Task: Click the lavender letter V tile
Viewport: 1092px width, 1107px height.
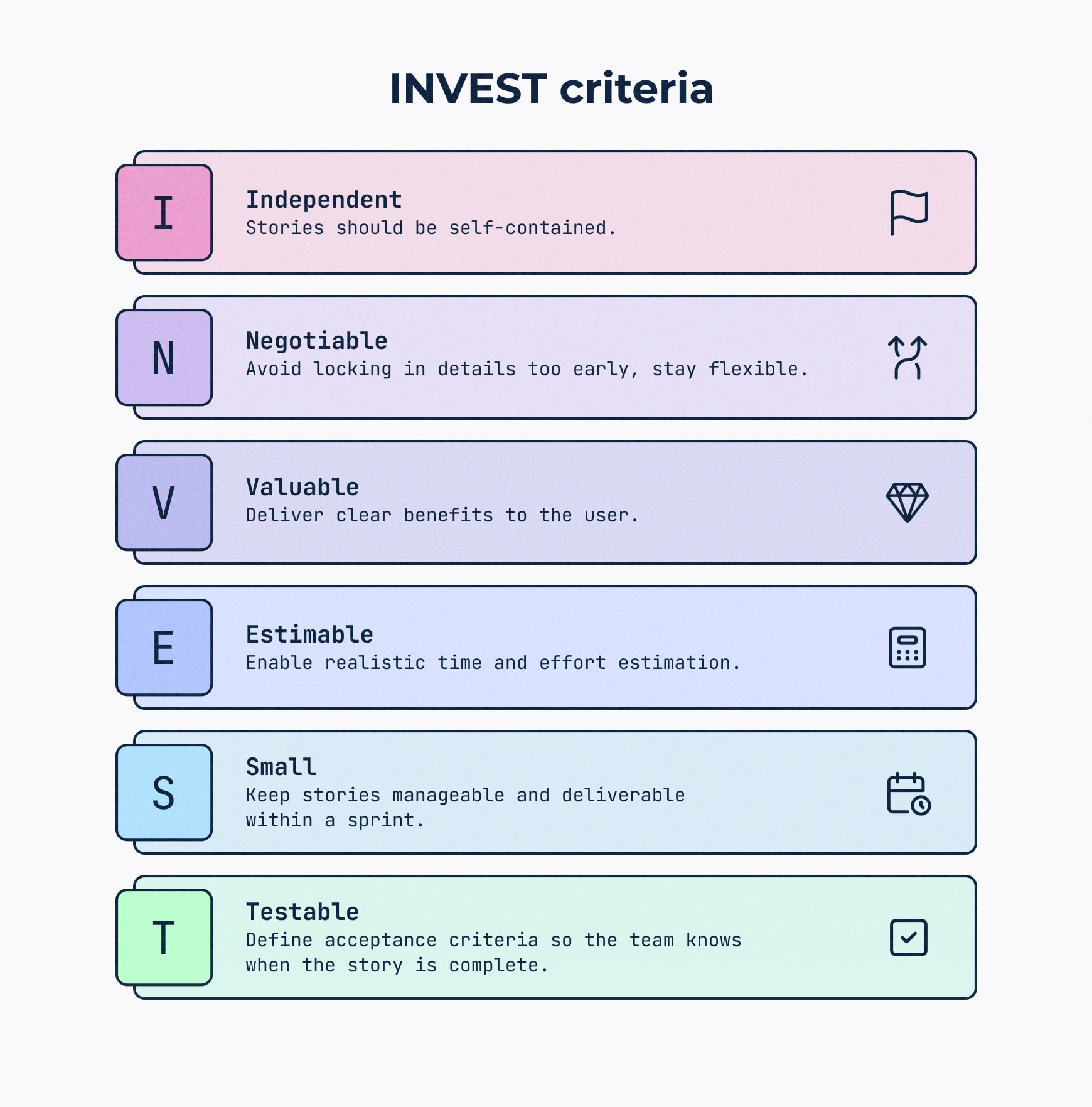Action: point(164,503)
